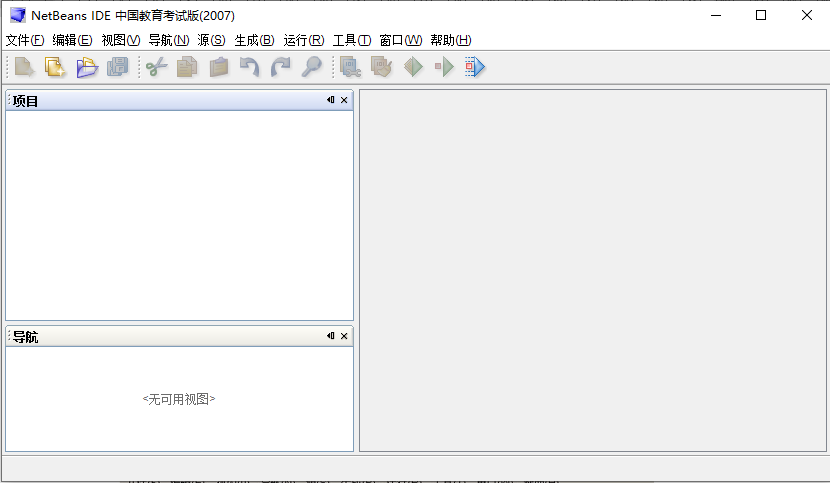Click the green diamond Run icon
Screen dimensions: 830x483
[x=413, y=67]
